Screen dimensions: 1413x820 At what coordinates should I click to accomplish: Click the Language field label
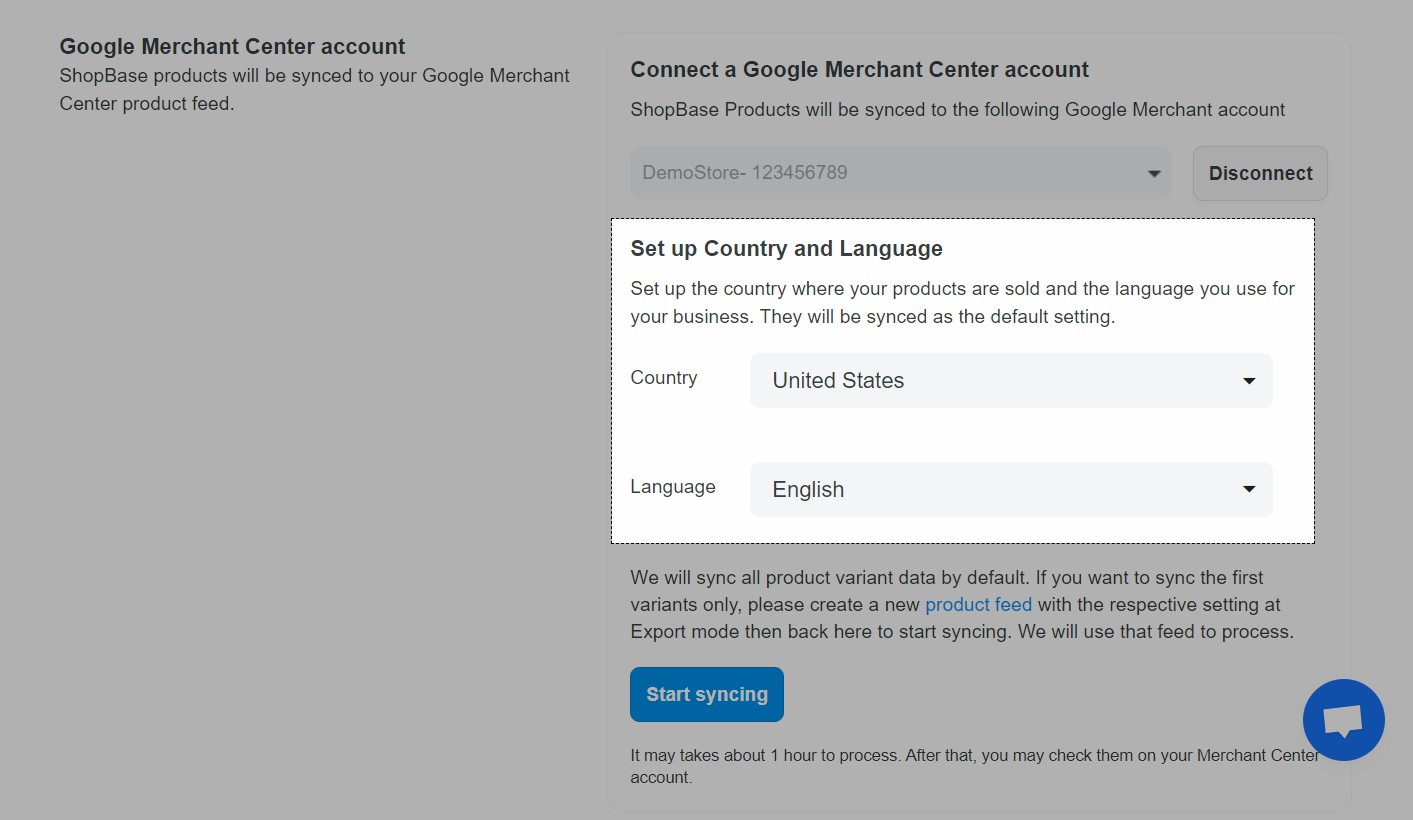[x=672, y=487]
